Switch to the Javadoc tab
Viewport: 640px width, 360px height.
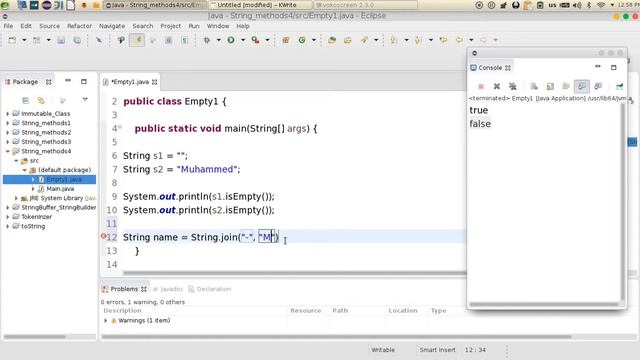coord(168,289)
